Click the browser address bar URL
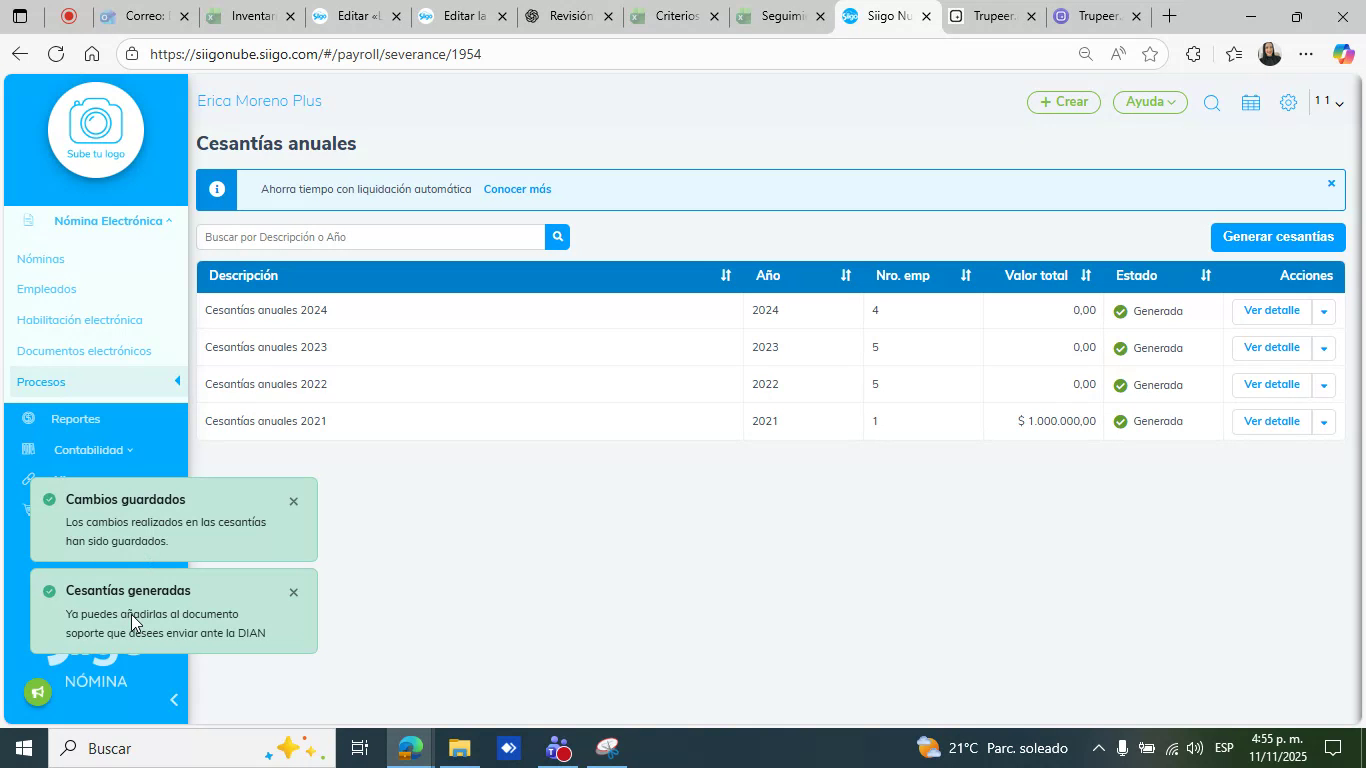The width and height of the screenshot is (1366, 768). (316, 54)
